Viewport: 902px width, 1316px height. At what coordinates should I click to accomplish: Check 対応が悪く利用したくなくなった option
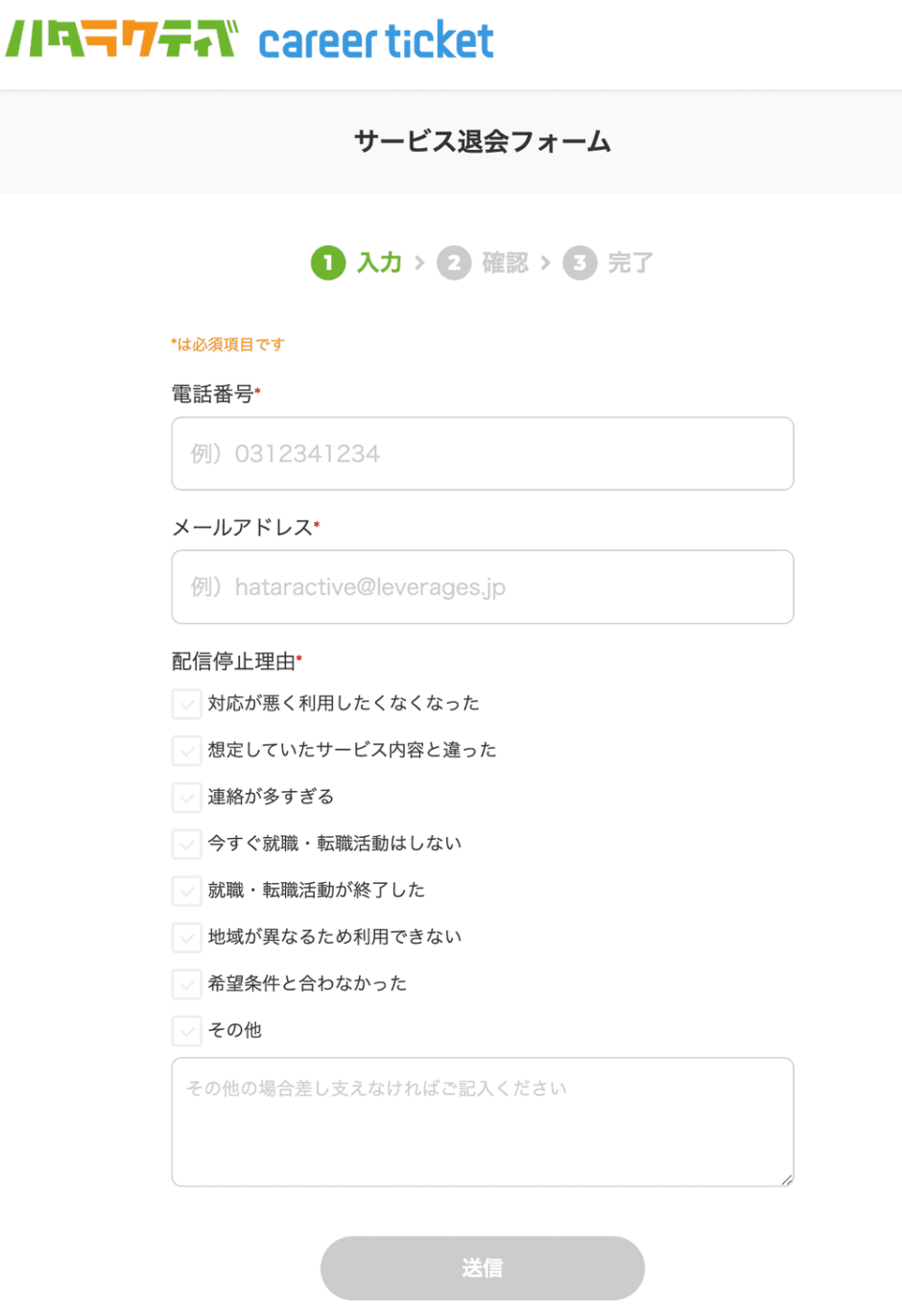188,703
